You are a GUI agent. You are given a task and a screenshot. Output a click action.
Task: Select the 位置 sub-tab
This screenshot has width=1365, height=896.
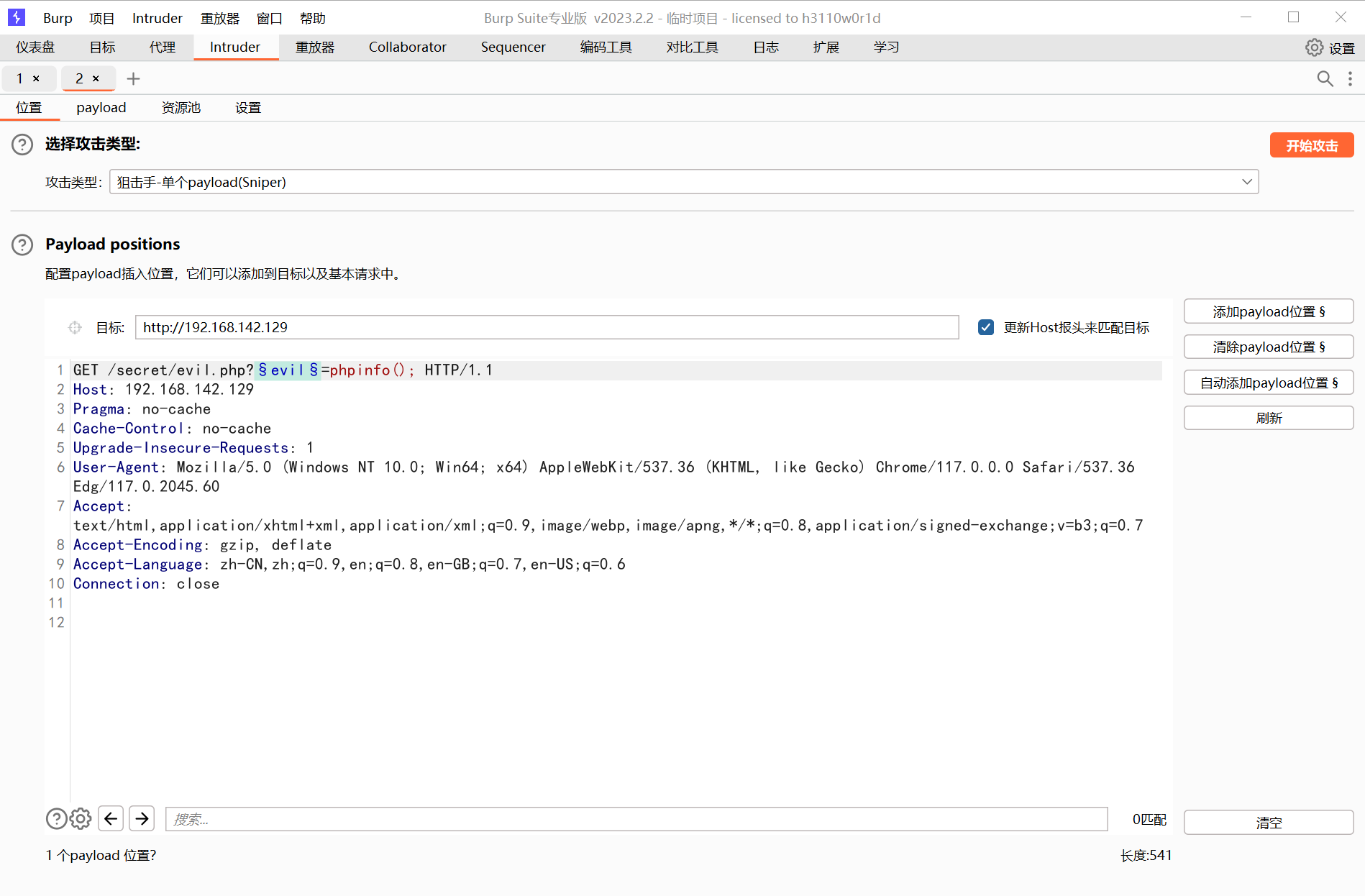click(x=29, y=108)
